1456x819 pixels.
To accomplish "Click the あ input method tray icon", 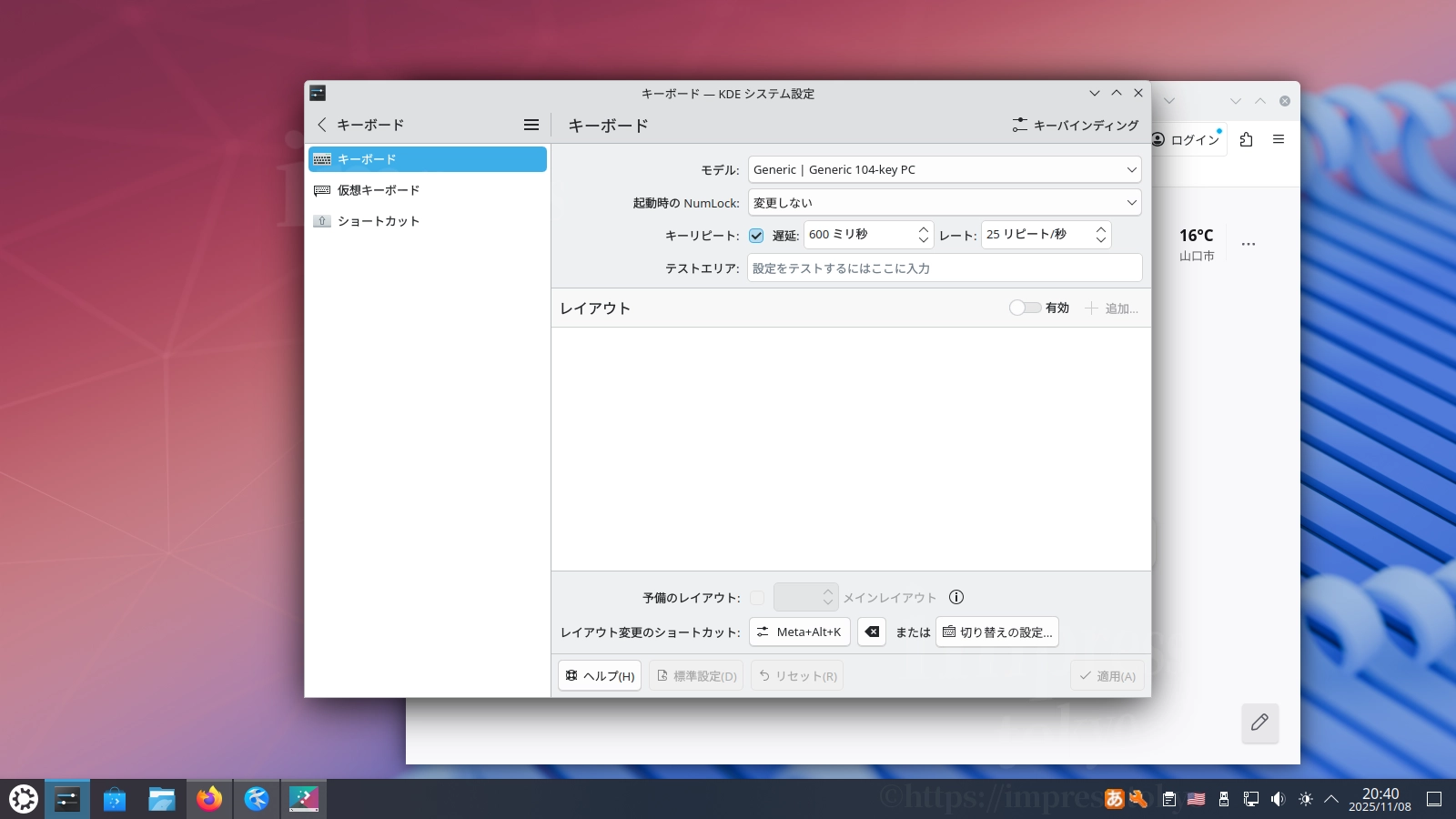I will [1115, 799].
